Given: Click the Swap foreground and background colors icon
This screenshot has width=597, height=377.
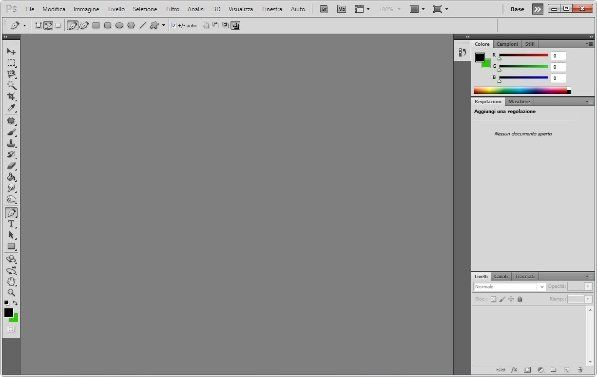Looking at the screenshot, I should [15, 303].
